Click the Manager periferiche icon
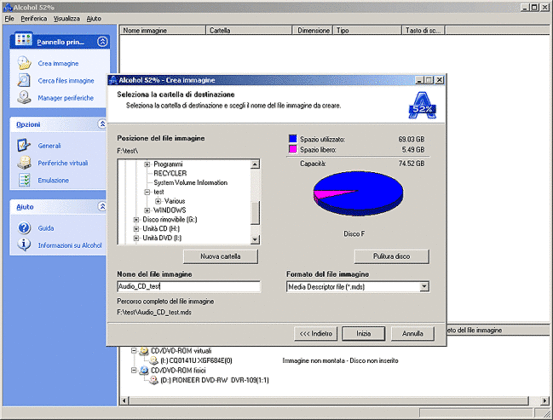553x420 pixels. tap(24, 97)
